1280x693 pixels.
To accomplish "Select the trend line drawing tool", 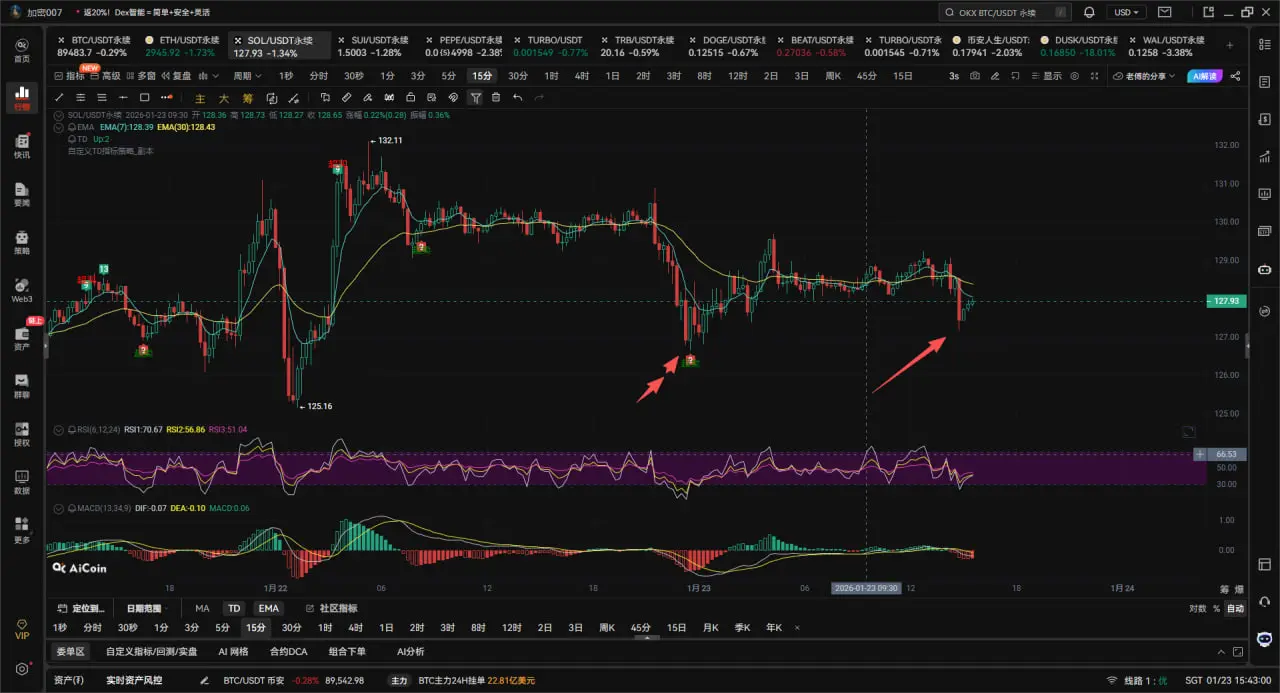I will 59,98.
